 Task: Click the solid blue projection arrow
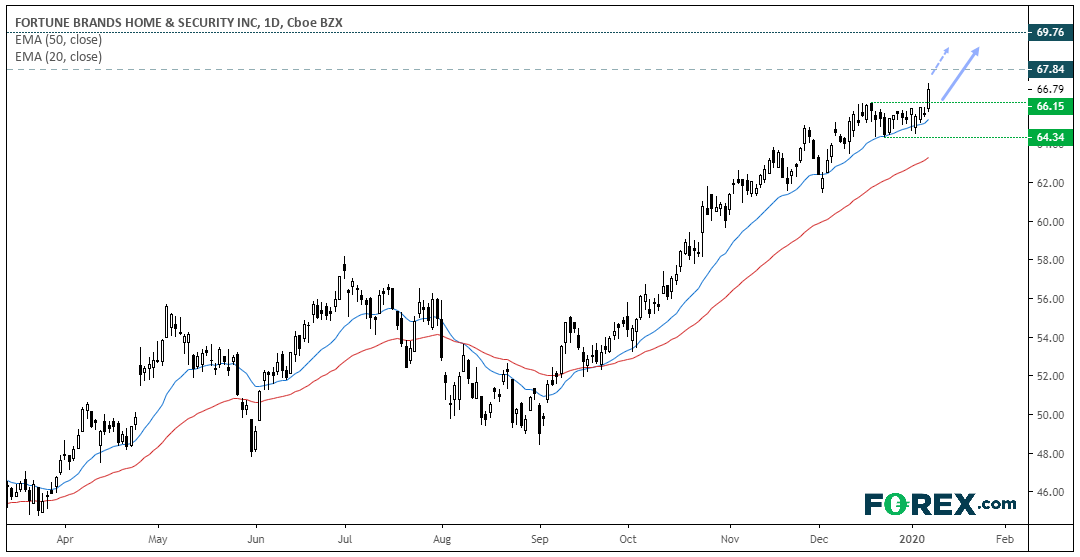[x=961, y=74]
